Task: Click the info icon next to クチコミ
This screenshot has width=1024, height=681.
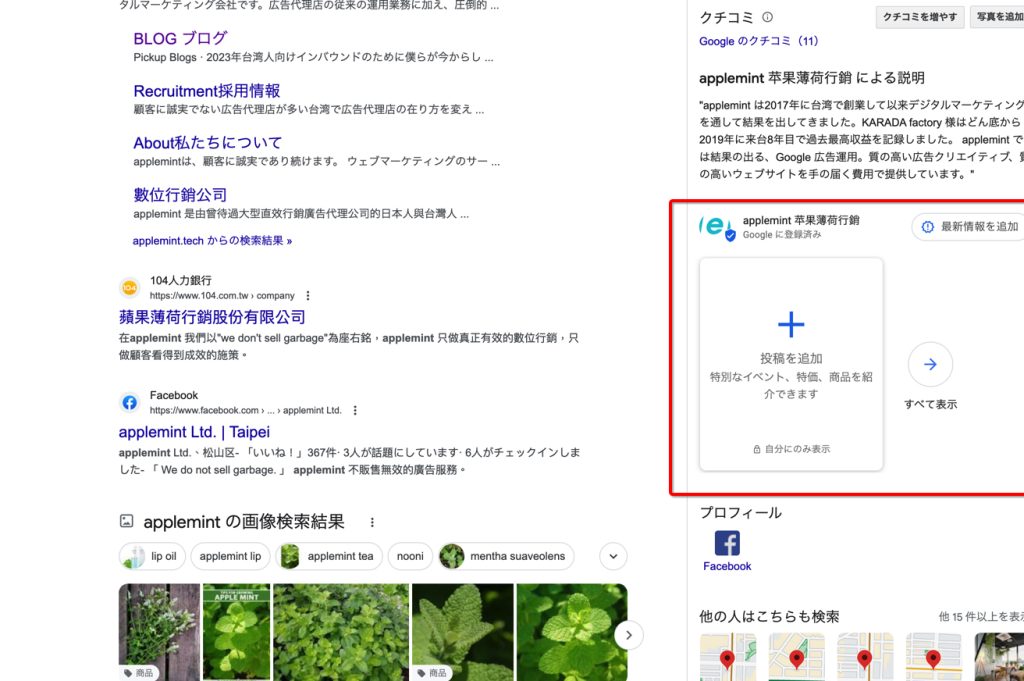Action: (x=767, y=17)
